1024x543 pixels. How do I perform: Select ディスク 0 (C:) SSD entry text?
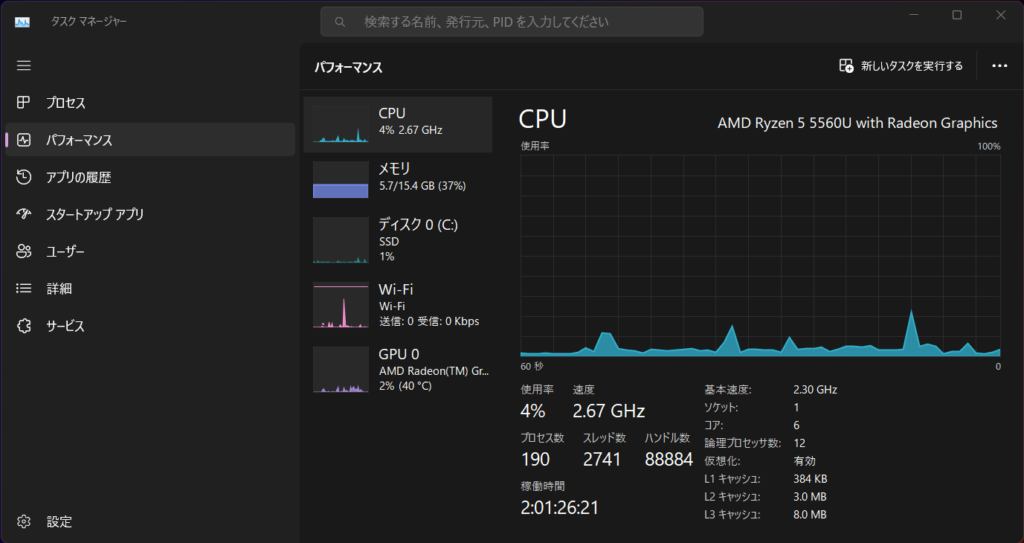(x=418, y=240)
